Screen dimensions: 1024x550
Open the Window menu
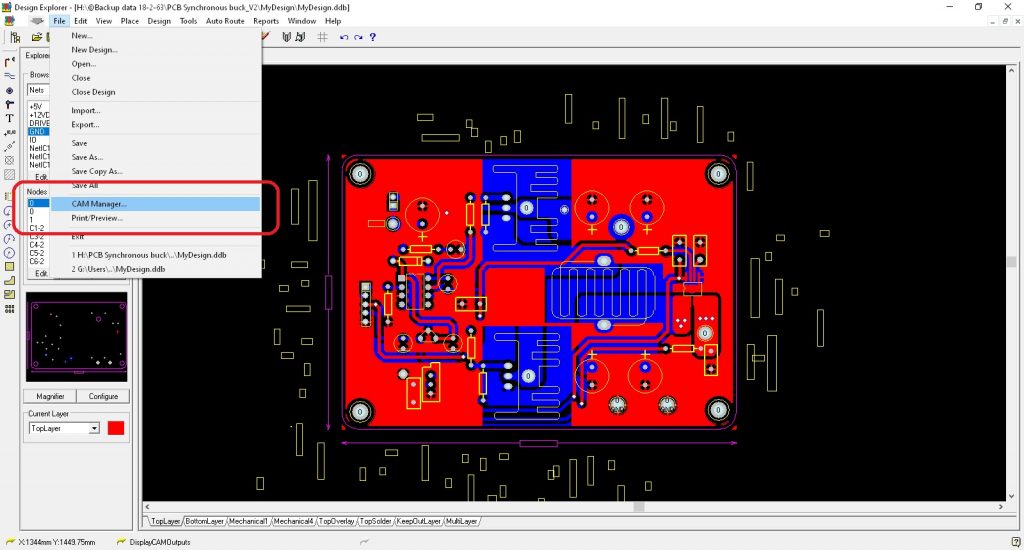[x=302, y=21]
